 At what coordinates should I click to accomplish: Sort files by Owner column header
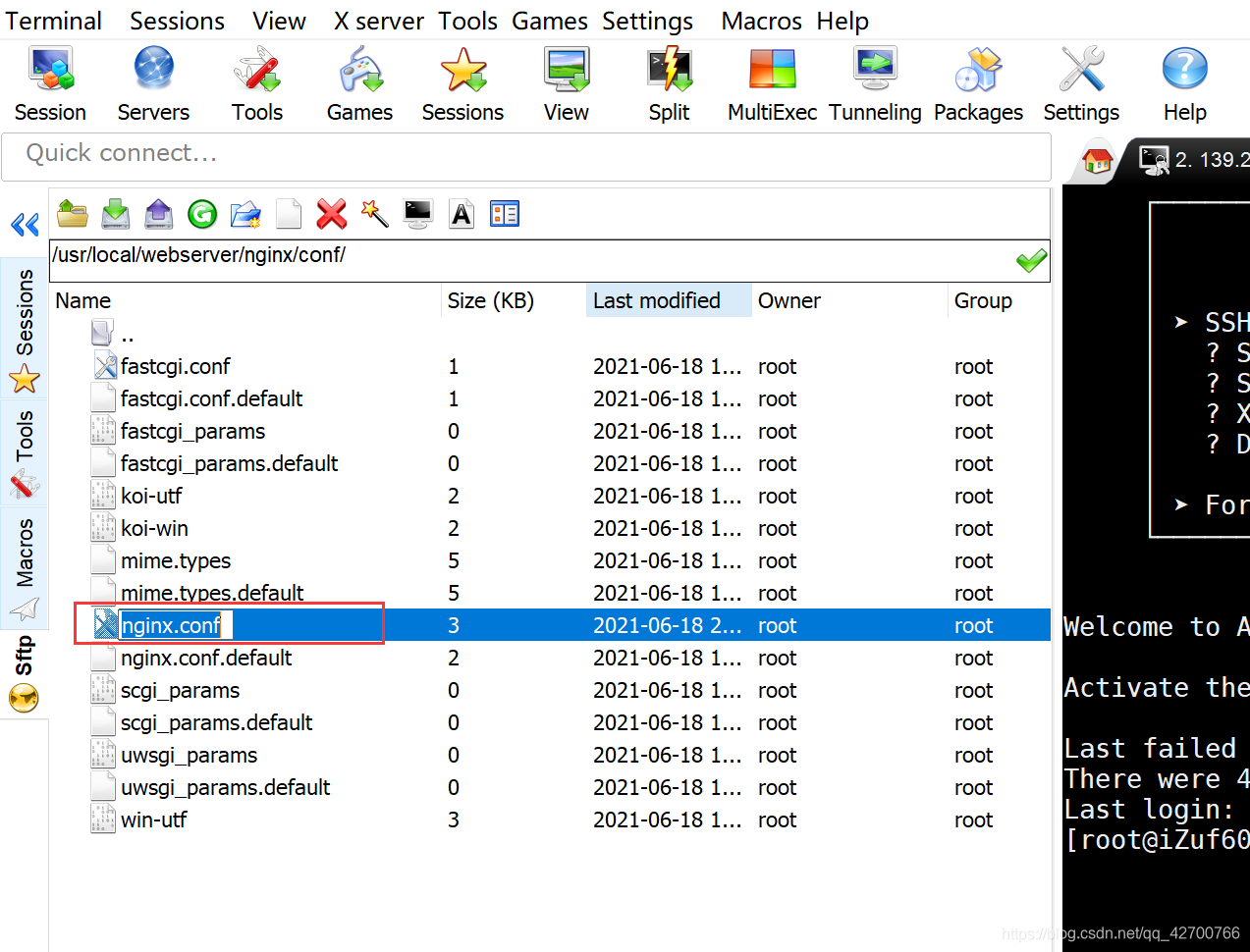click(849, 300)
